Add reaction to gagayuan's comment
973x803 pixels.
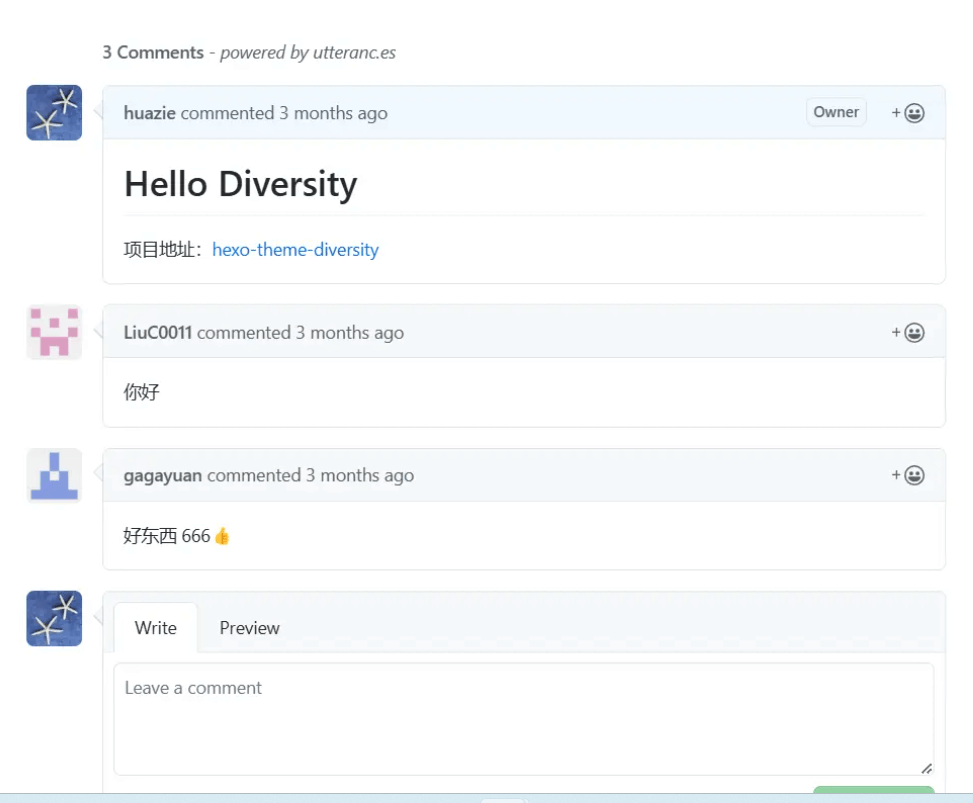908,475
